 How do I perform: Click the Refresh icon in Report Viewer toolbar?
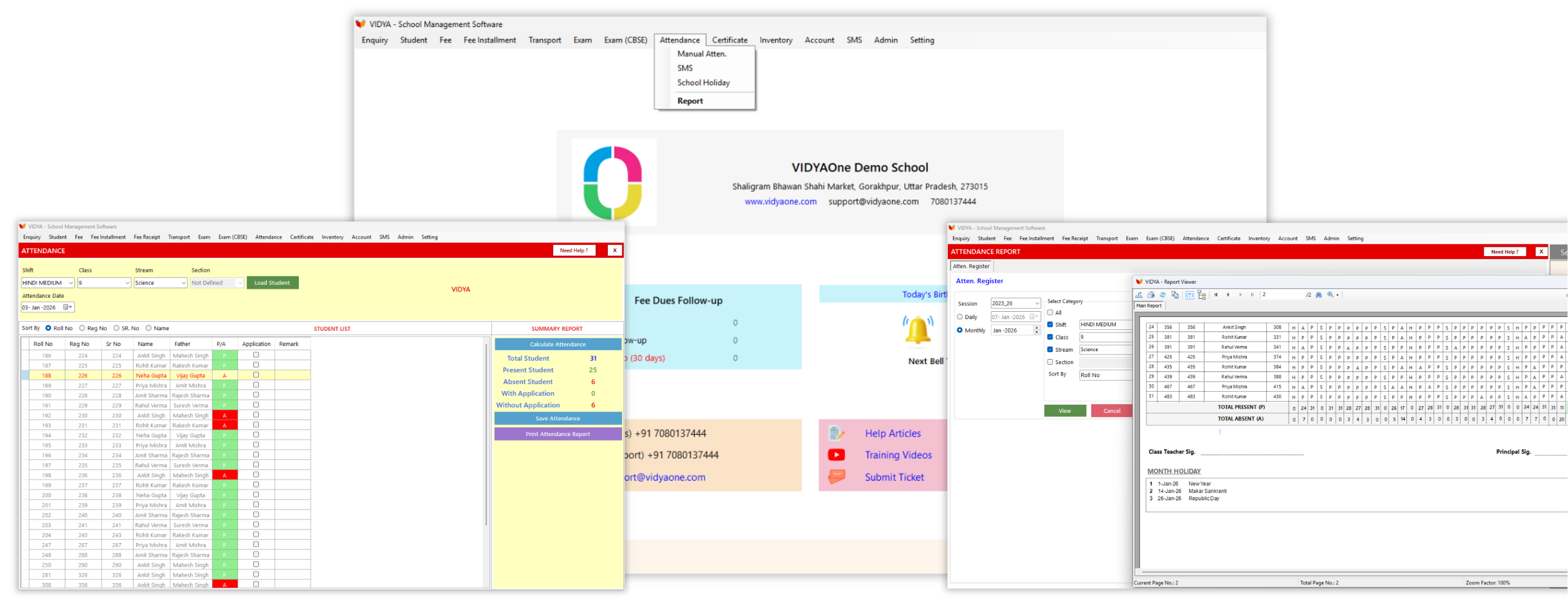[x=1163, y=295]
